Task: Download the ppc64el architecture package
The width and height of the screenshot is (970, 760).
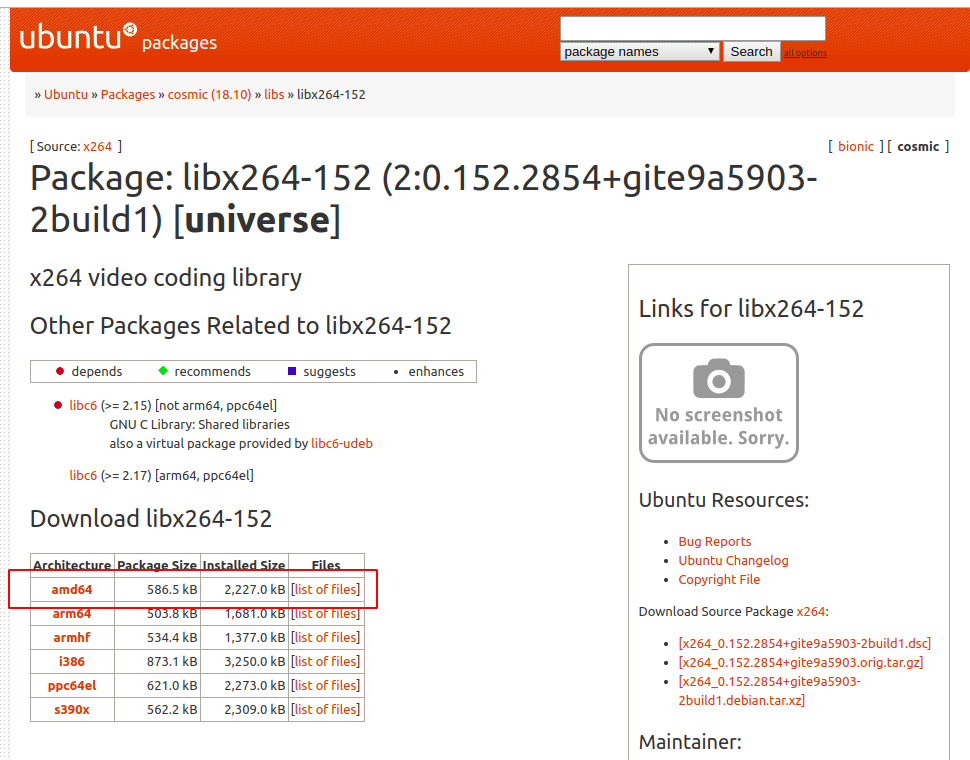Action: (72, 686)
